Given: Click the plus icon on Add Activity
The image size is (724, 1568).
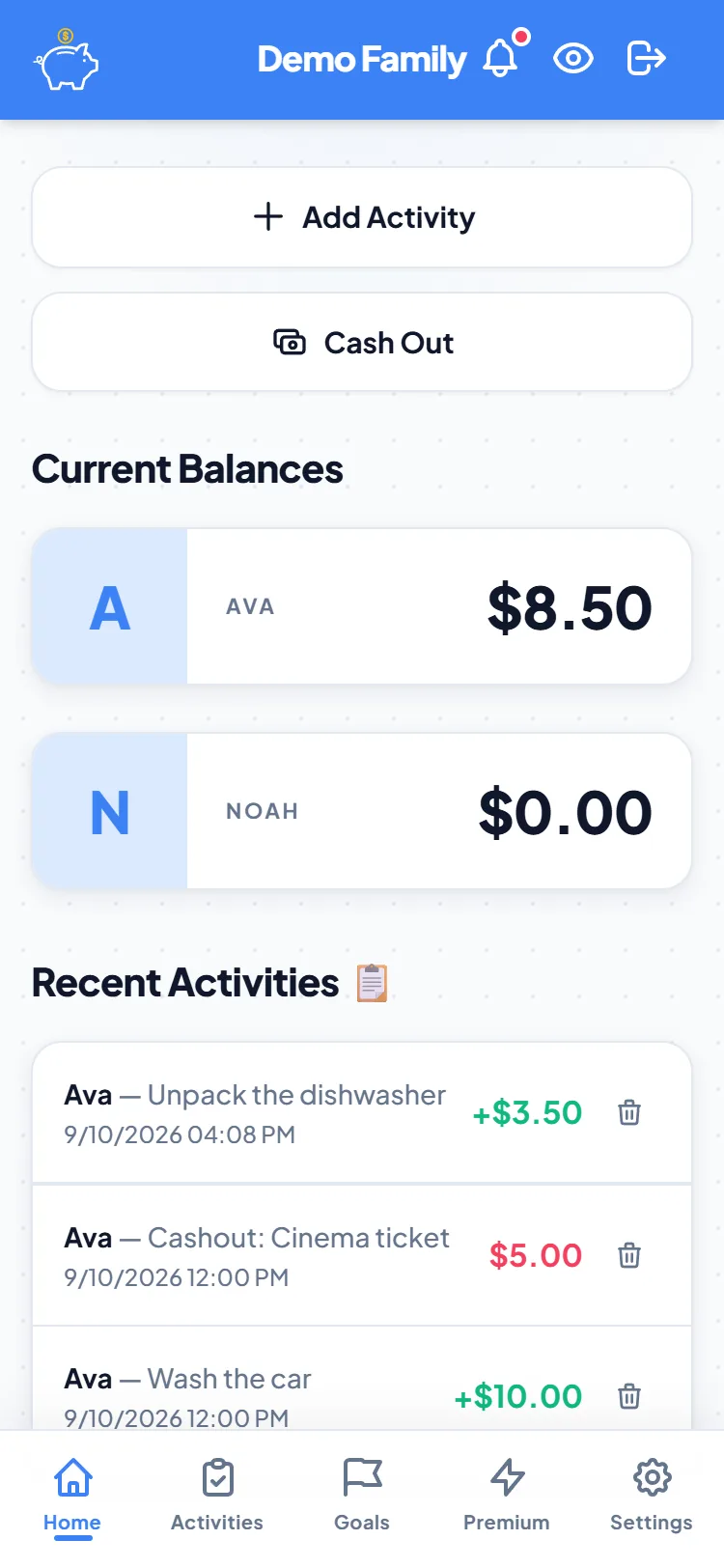Looking at the screenshot, I should (268, 216).
